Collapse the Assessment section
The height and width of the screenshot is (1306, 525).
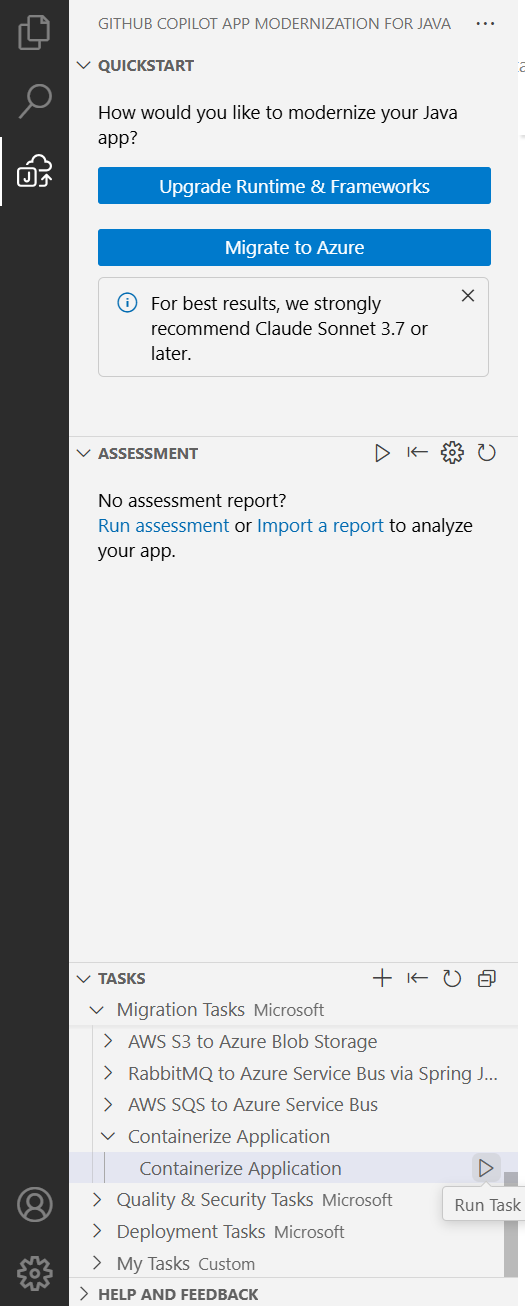(84, 453)
